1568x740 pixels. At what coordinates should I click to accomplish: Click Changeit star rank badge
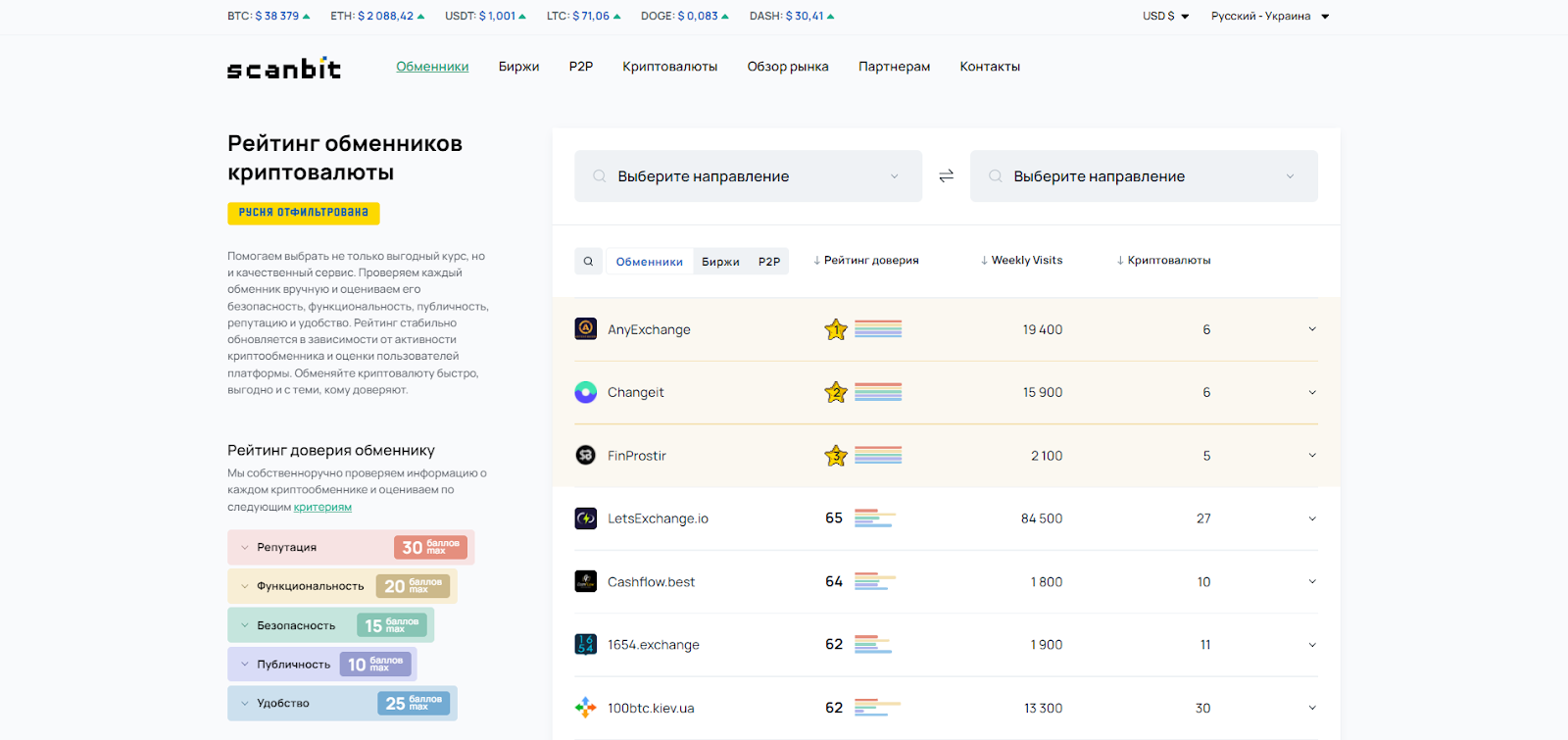pyautogui.click(x=836, y=392)
